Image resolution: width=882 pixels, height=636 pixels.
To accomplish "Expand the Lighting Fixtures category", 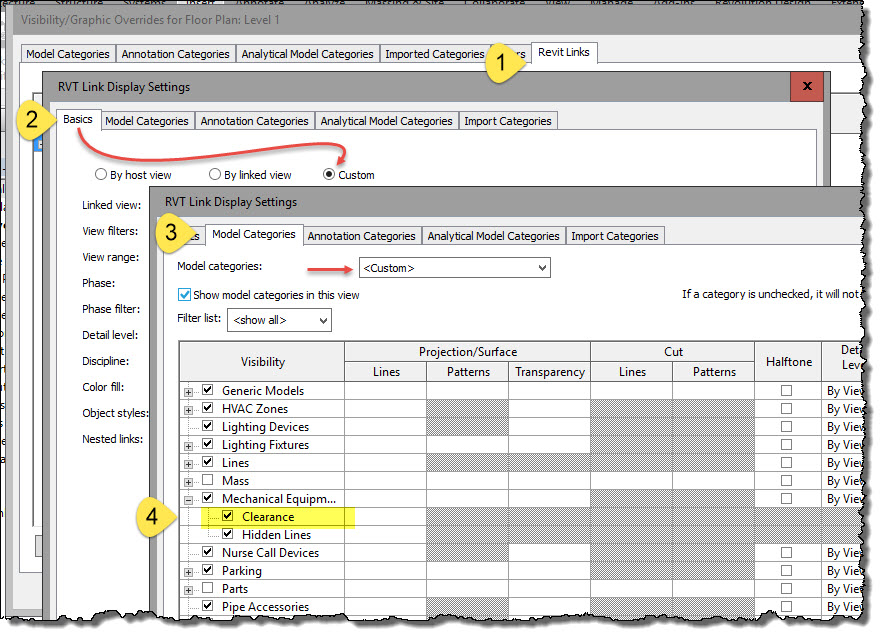I will coord(188,446).
